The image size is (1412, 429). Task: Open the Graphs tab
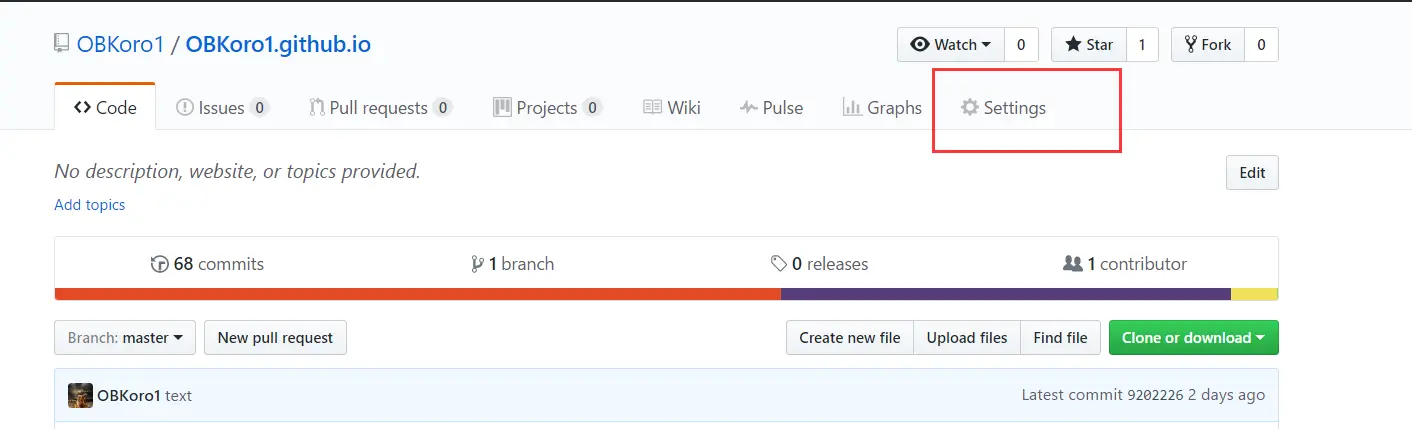click(882, 107)
